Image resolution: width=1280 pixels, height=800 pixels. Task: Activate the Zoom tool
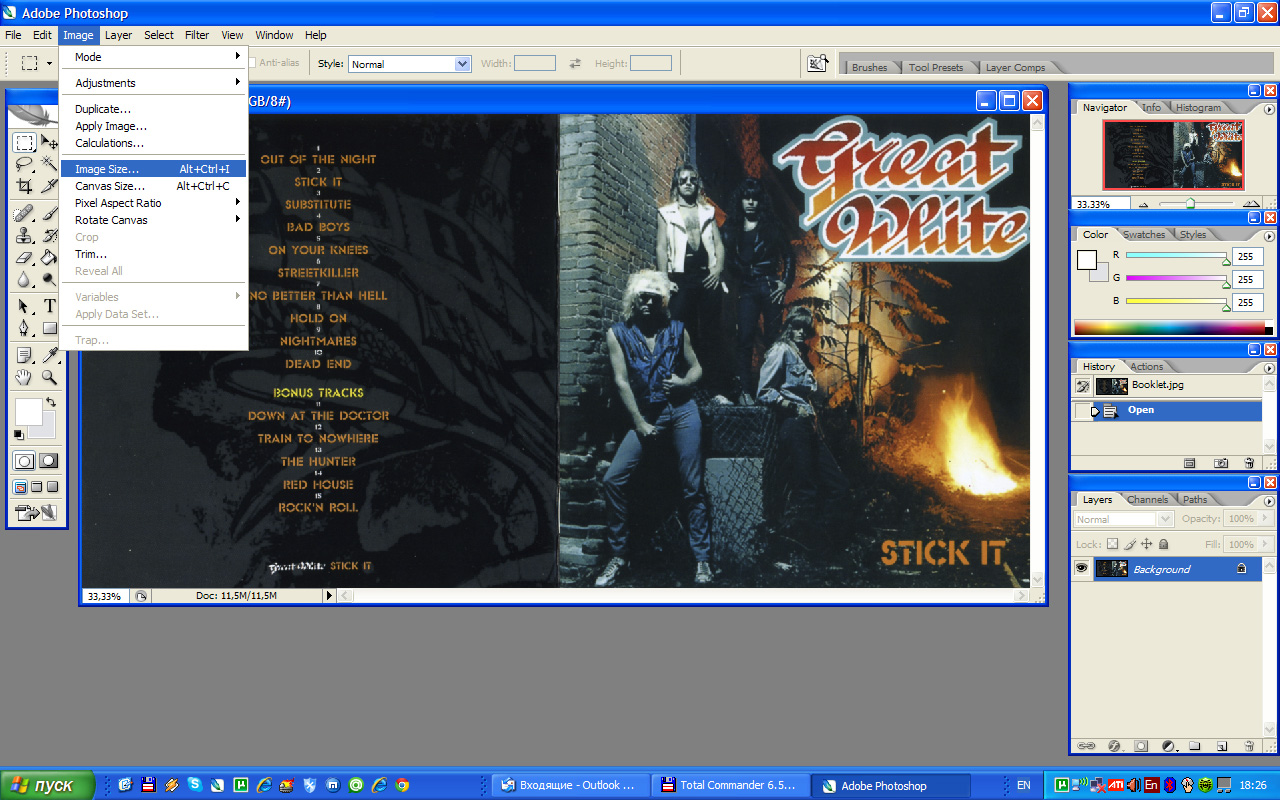(50, 377)
